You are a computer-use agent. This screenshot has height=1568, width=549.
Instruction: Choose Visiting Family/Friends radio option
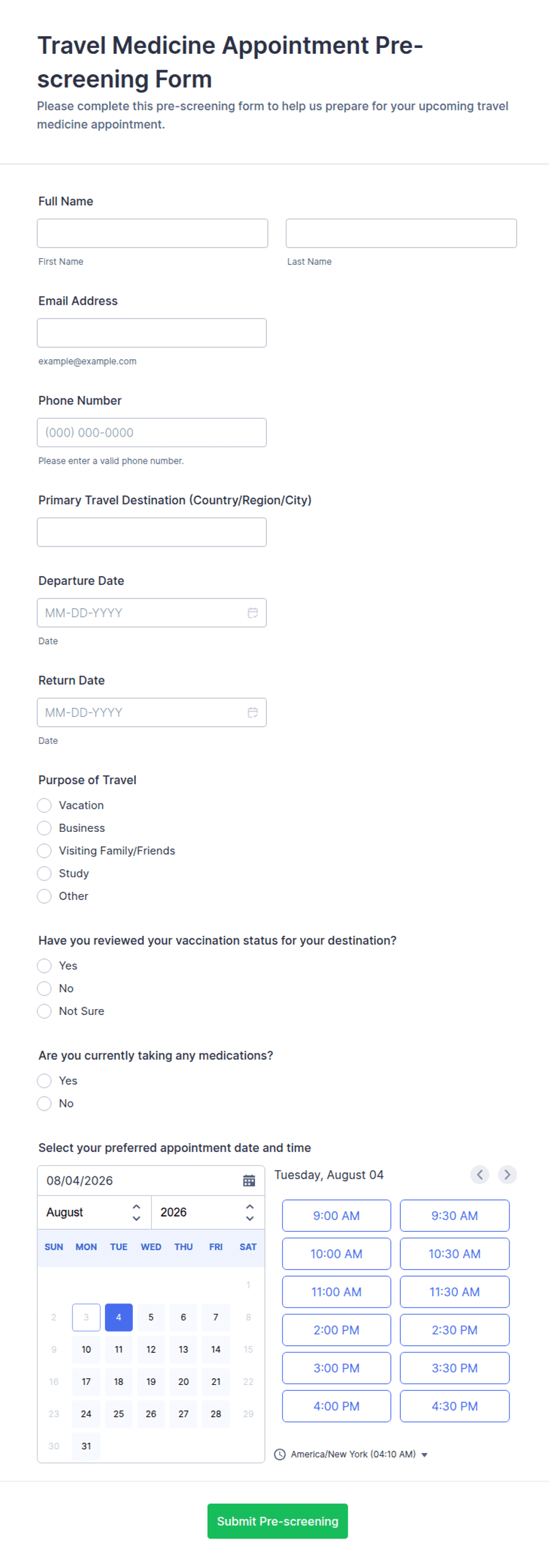[x=44, y=850]
